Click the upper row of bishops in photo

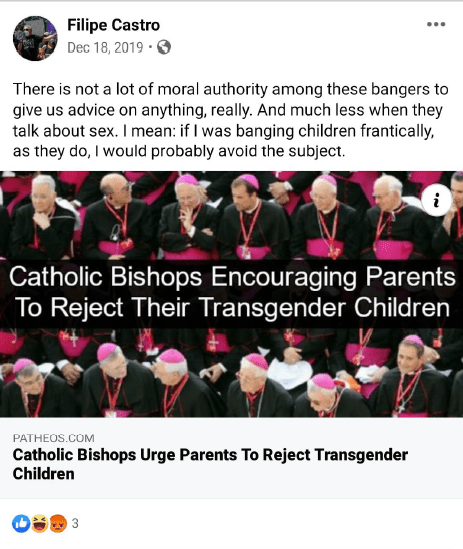(x=232, y=216)
